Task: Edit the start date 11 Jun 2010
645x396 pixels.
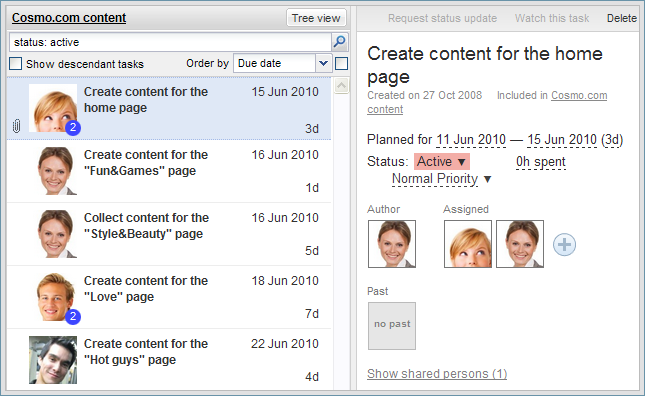Action: pos(471,140)
